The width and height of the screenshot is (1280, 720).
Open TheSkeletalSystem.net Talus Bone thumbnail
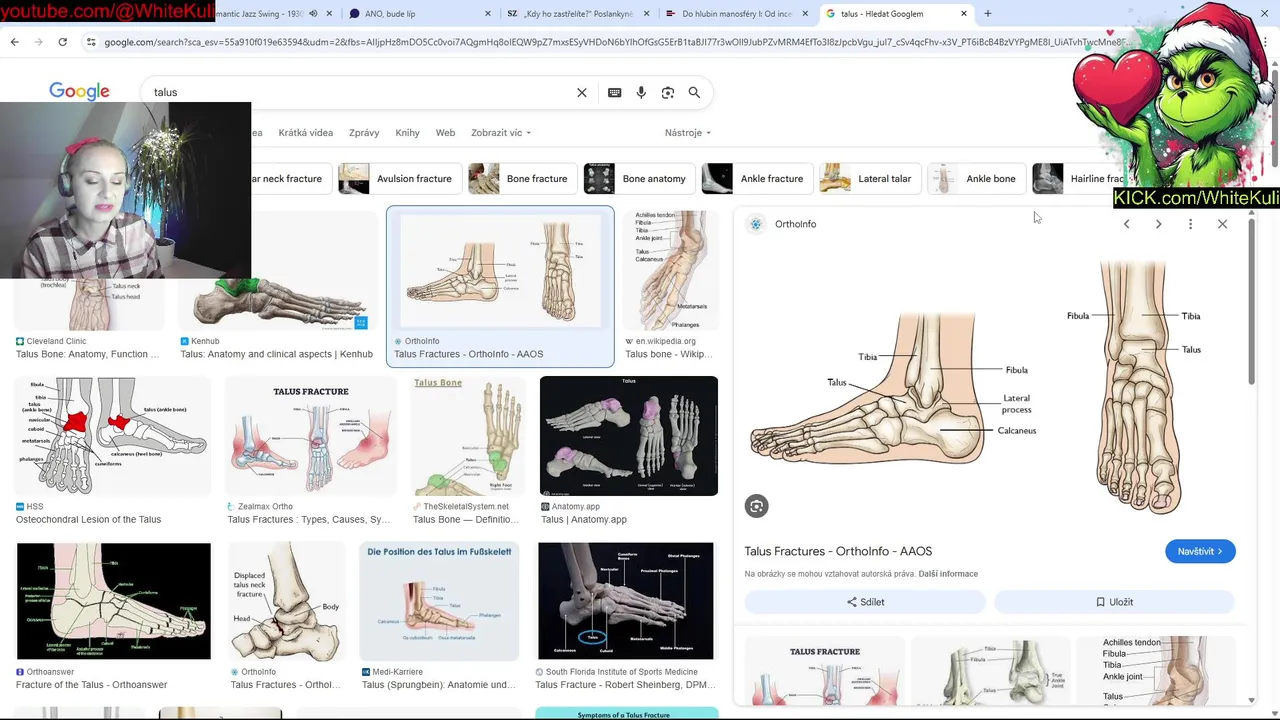point(468,435)
